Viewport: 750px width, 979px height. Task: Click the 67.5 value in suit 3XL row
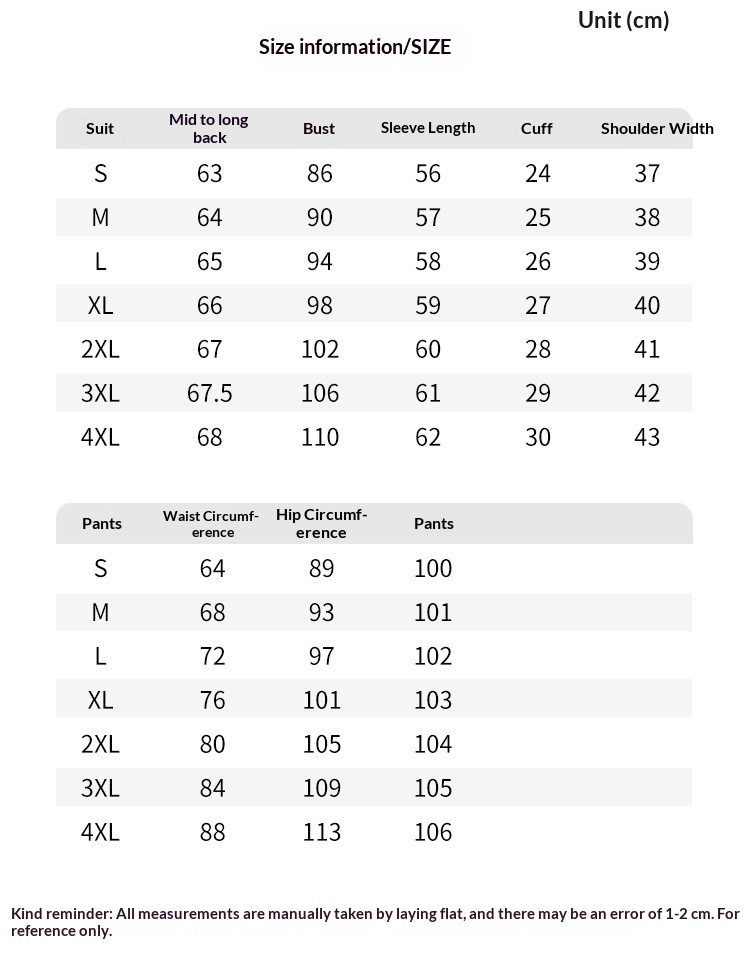pos(209,393)
